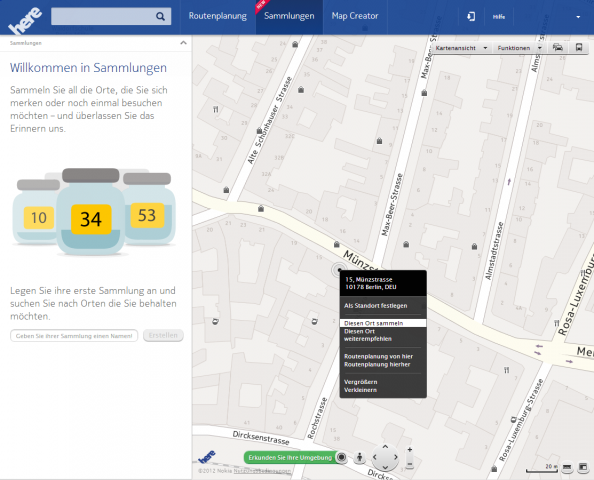594x480 pixels.
Task: Zoom out with the minus button
Action: click(410, 464)
